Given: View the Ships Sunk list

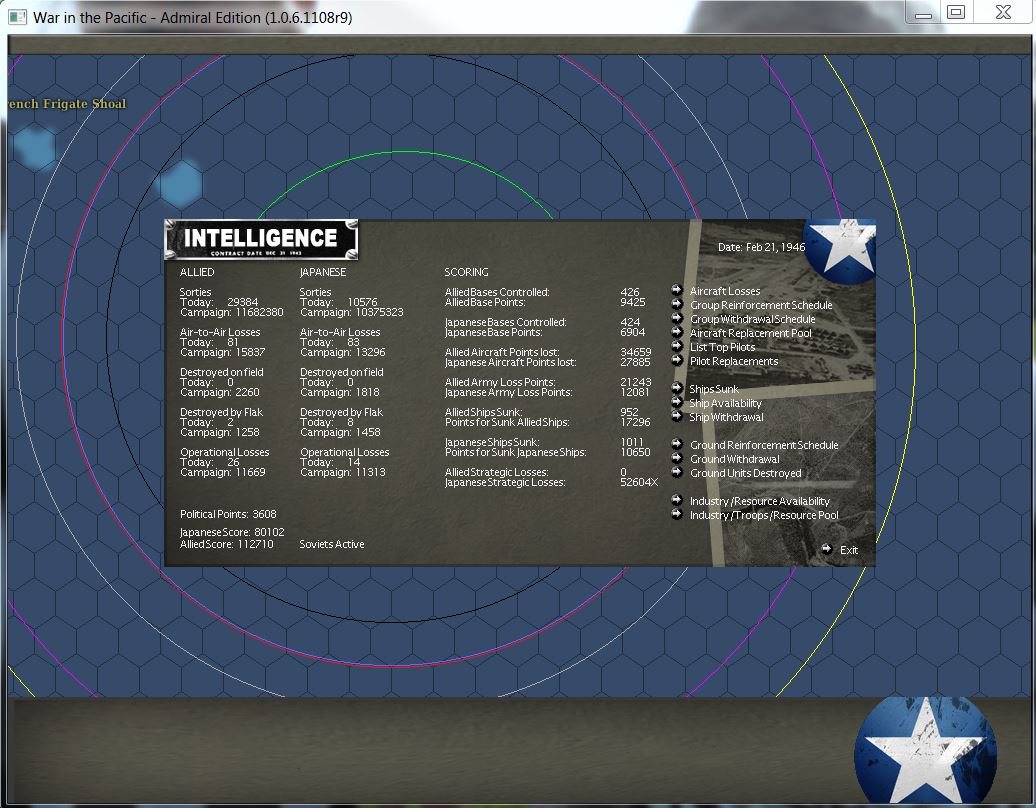Looking at the screenshot, I should 714,389.
